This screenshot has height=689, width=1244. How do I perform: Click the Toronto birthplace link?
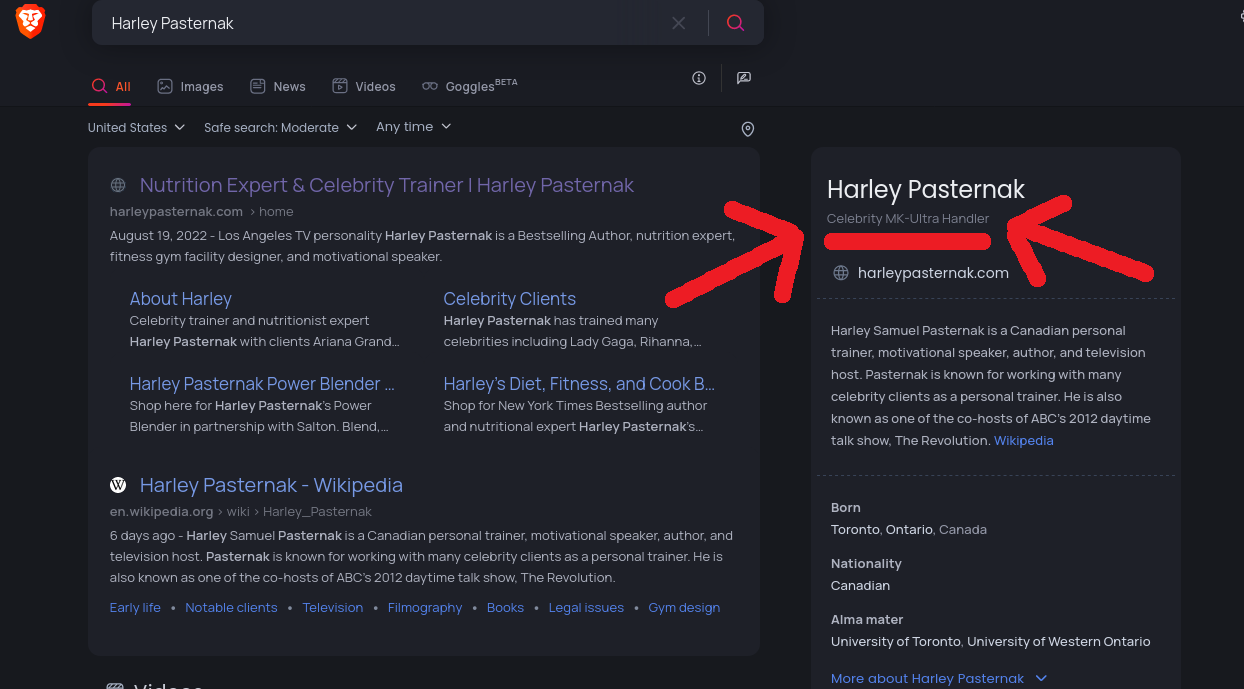click(x=856, y=529)
